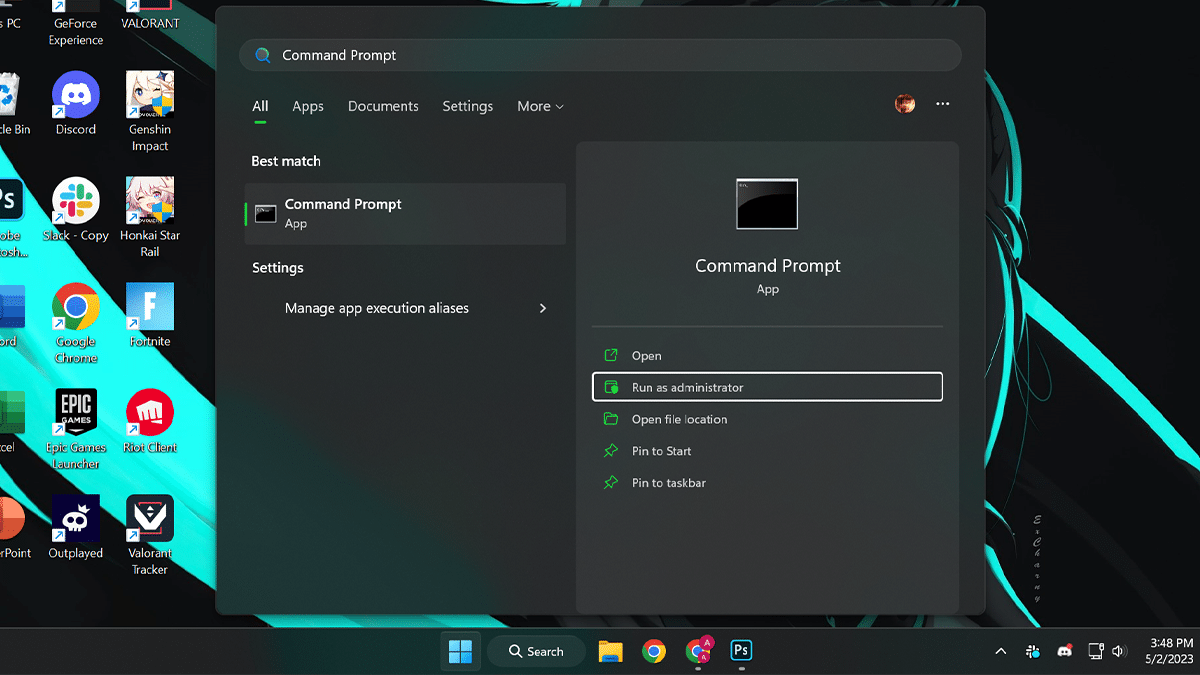
Task: Expand the Manage app execution aliases chevron
Action: (543, 308)
